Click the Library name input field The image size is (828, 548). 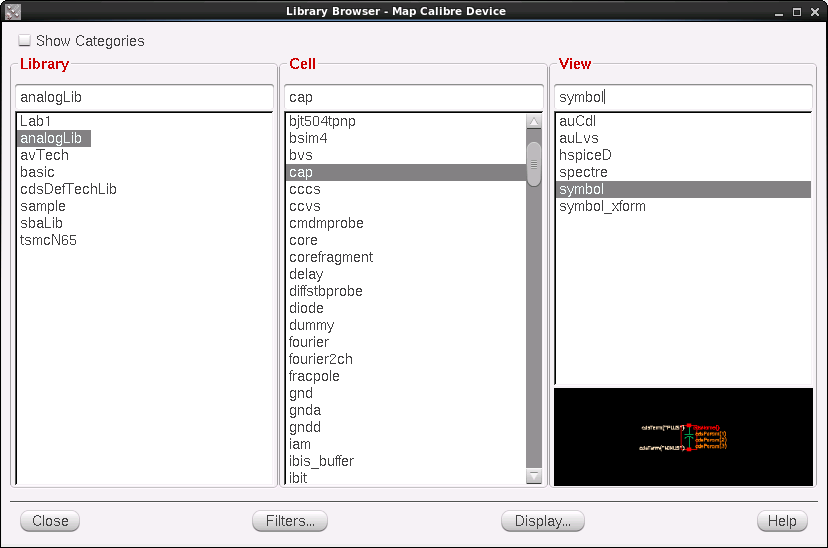[x=144, y=97]
